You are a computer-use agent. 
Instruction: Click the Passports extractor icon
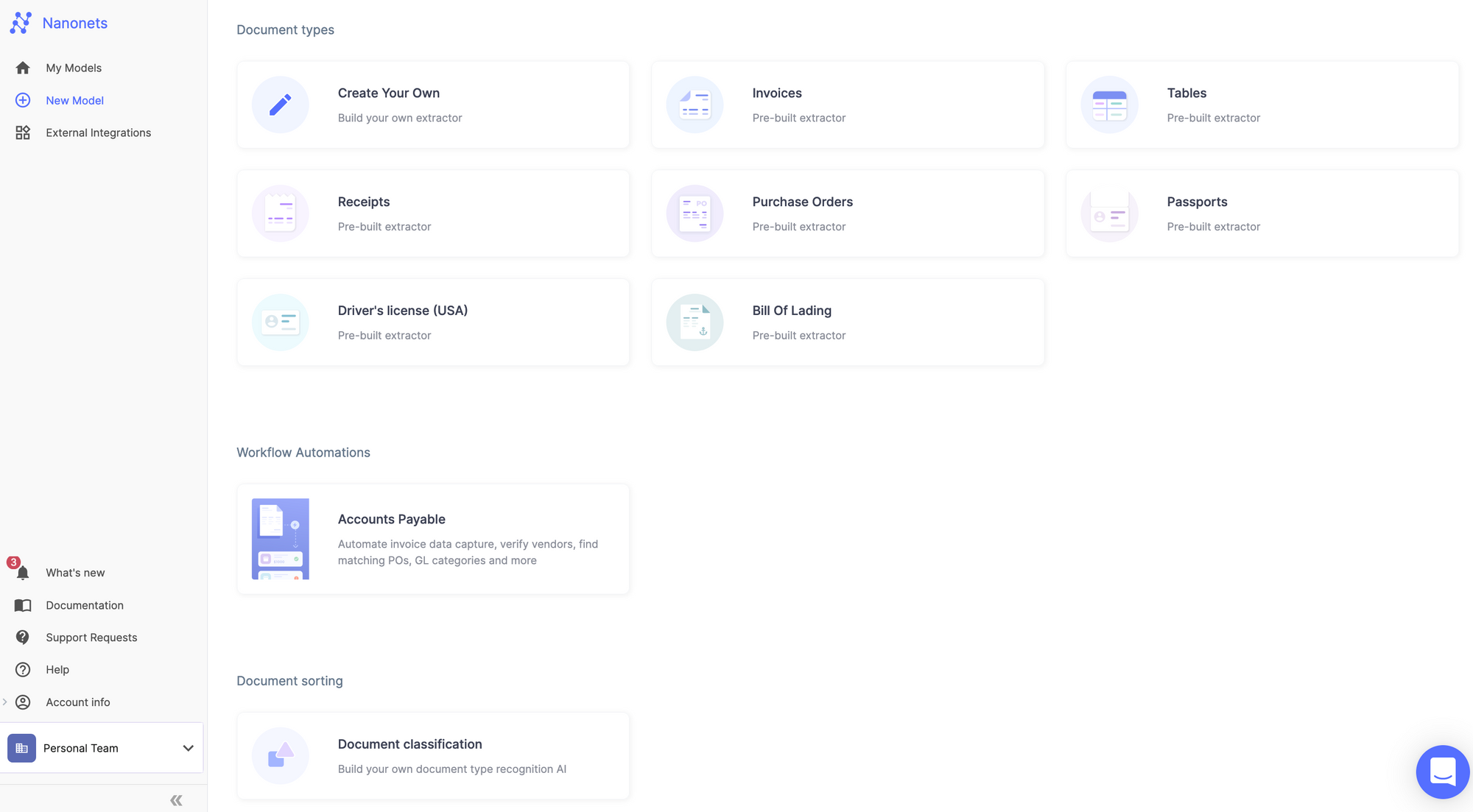coord(1109,213)
